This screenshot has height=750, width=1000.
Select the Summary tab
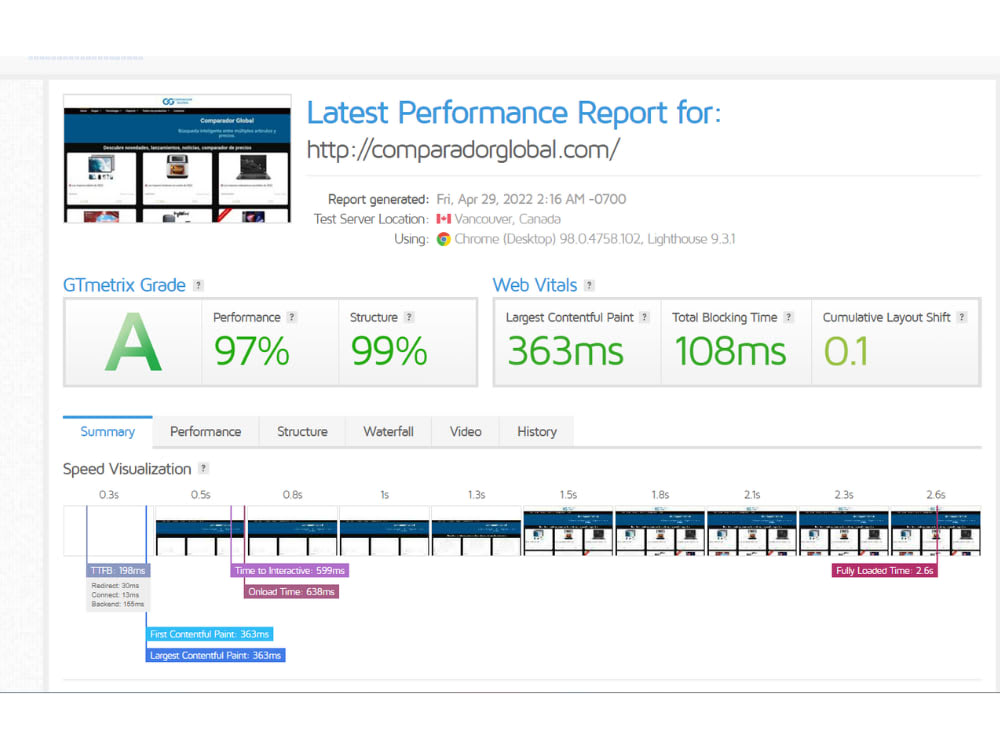(x=108, y=432)
